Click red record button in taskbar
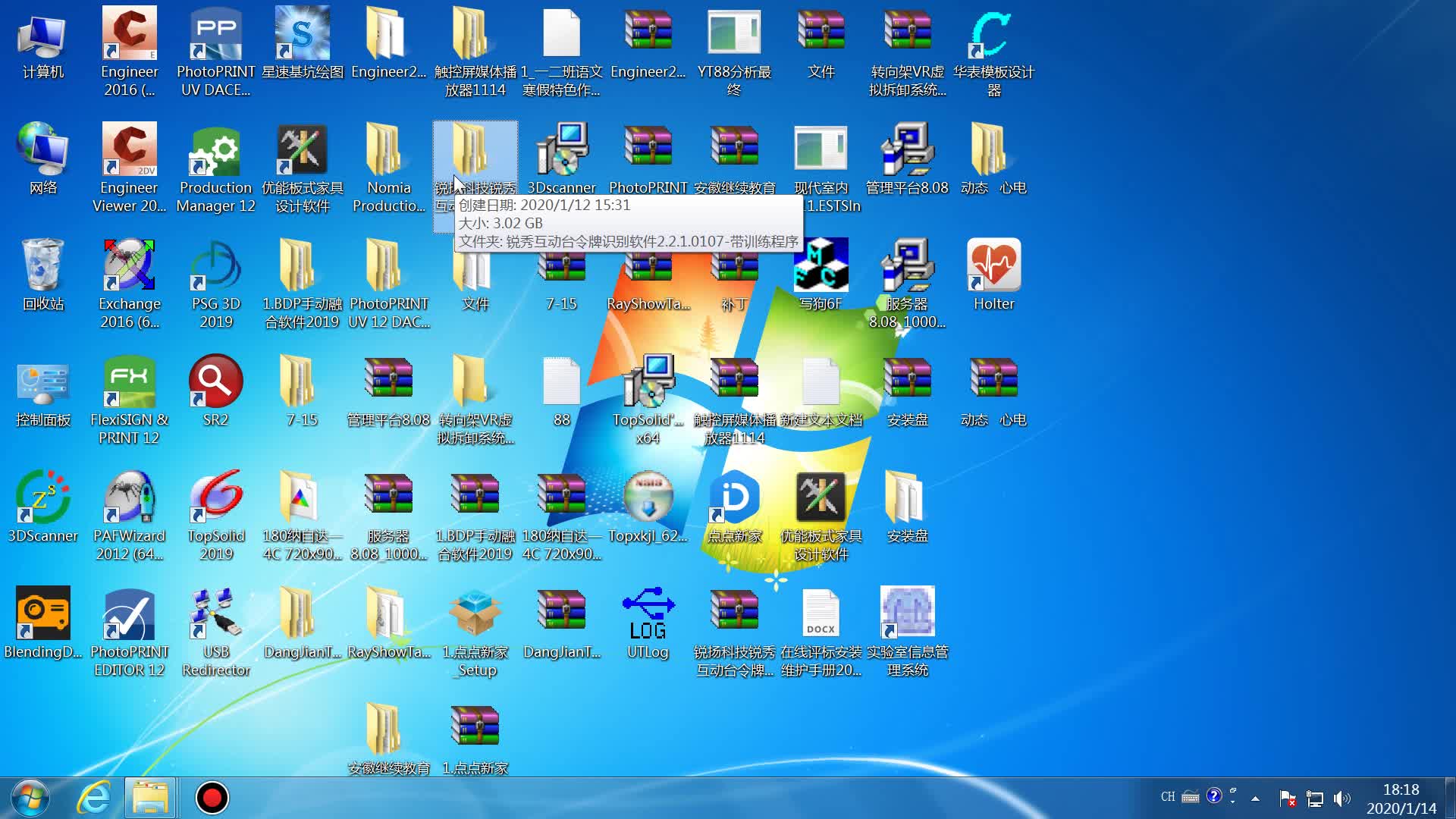The height and width of the screenshot is (819, 1456). pyautogui.click(x=212, y=798)
